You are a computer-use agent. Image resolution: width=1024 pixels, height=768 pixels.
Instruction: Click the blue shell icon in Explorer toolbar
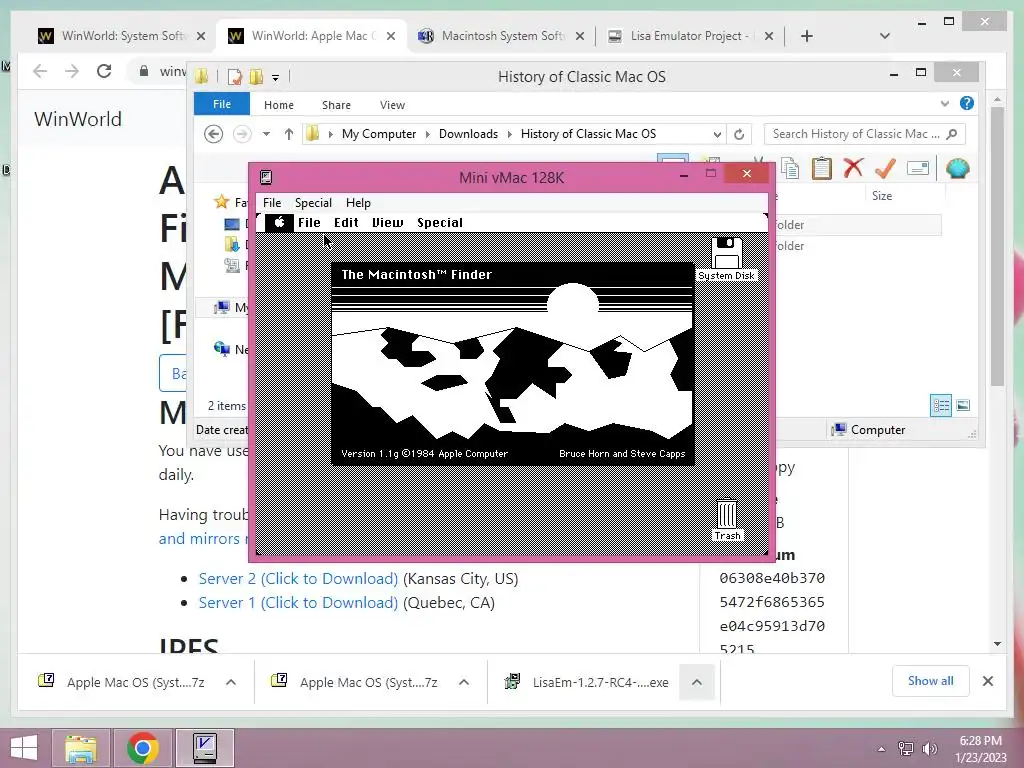957,168
